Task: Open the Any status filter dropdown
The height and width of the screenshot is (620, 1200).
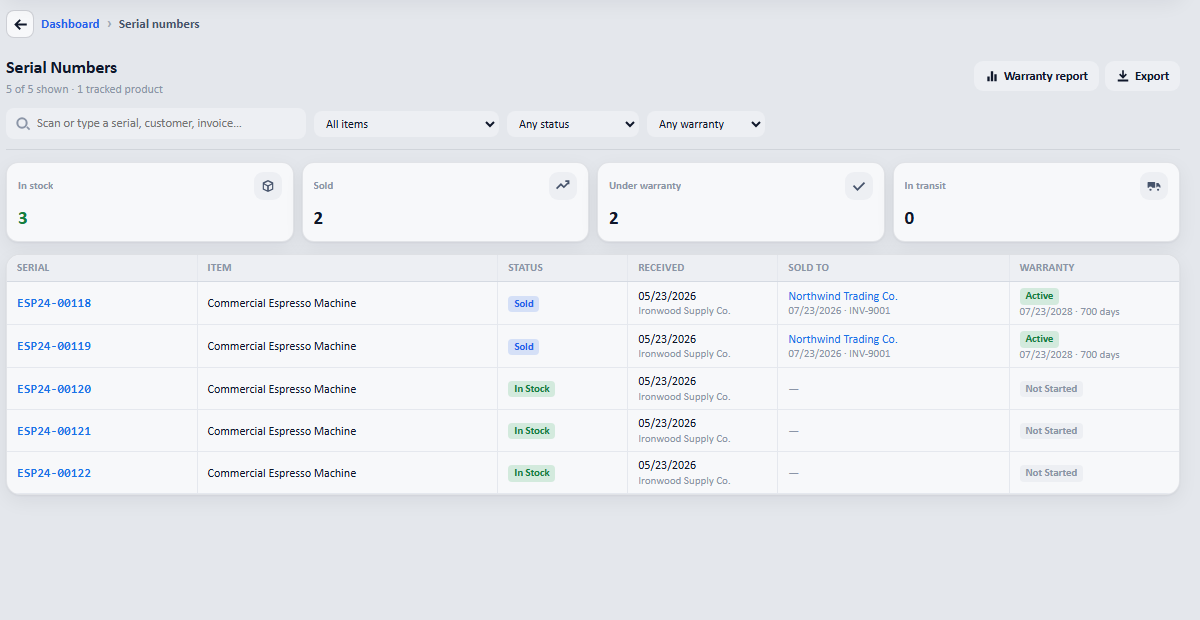Action: click(x=573, y=124)
